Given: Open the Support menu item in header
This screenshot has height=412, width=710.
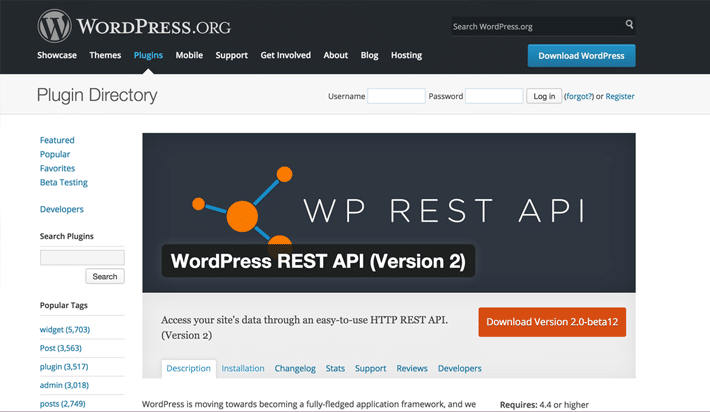Looking at the screenshot, I should (x=231, y=55).
